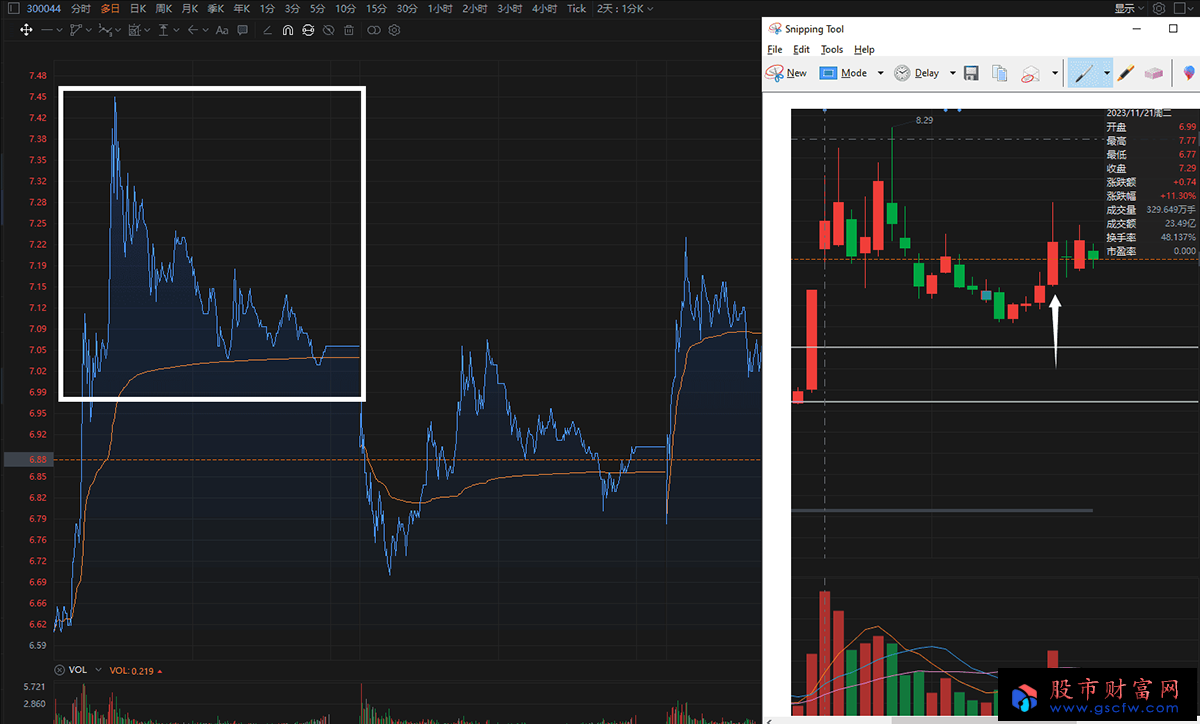Screen dimensions: 1200x724
Task: Expand the 2天：1分K period dropdown
Action: coord(625,8)
